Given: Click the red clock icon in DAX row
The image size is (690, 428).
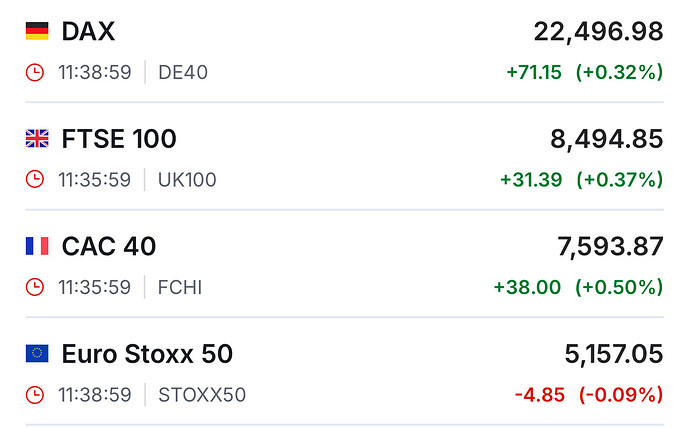Looking at the screenshot, I should [35, 72].
